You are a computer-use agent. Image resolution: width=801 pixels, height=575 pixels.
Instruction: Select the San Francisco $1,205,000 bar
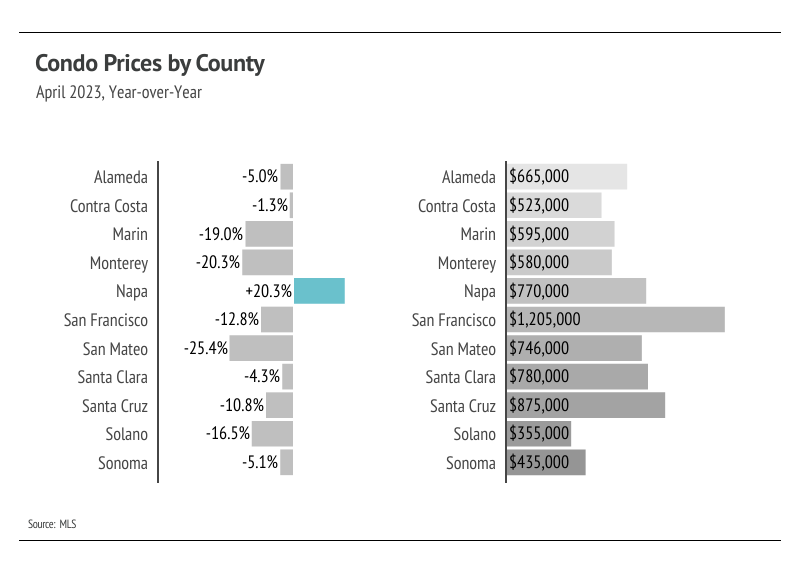(616, 320)
